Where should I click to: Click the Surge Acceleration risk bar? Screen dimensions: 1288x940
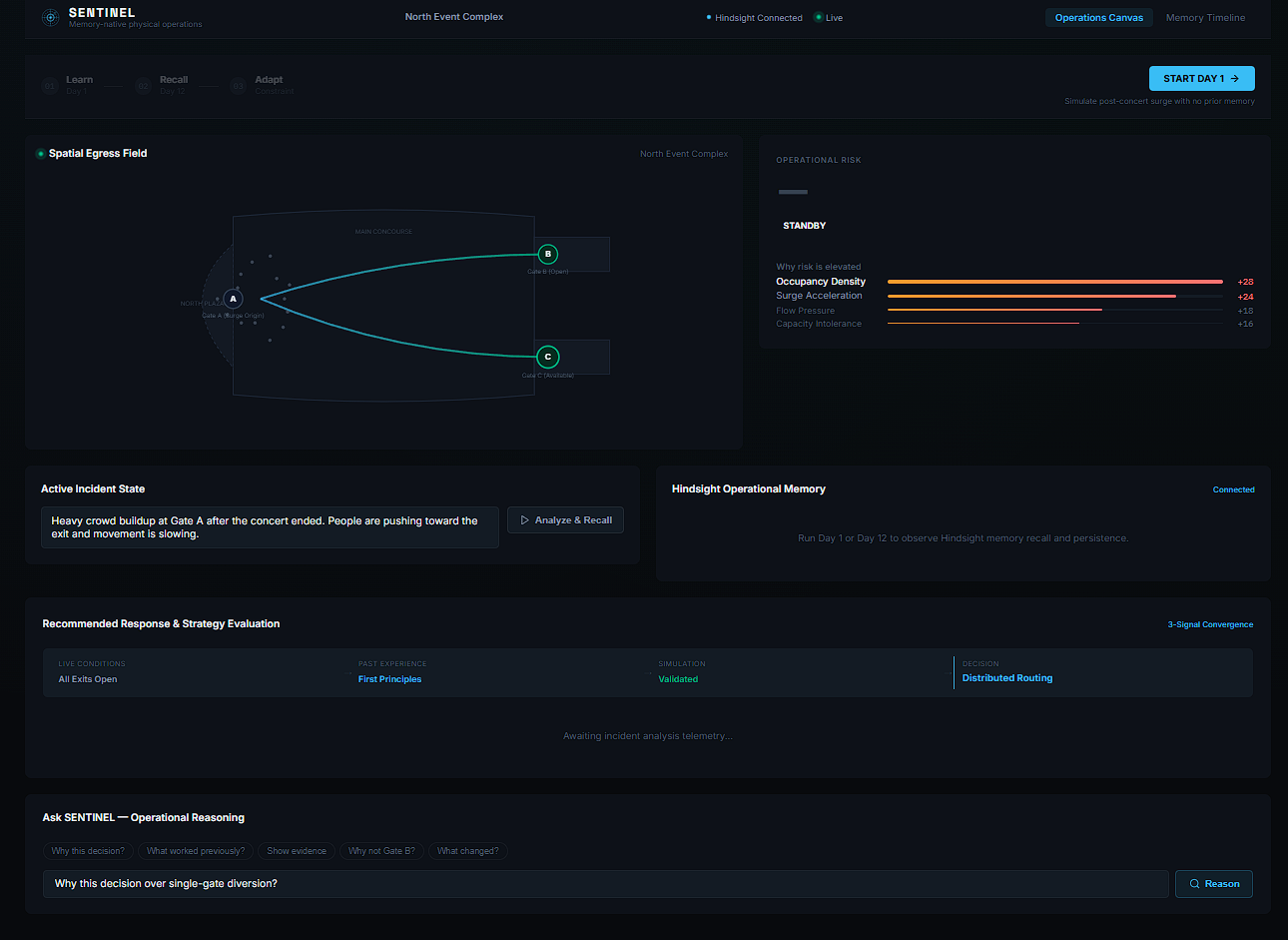(1054, 297)
